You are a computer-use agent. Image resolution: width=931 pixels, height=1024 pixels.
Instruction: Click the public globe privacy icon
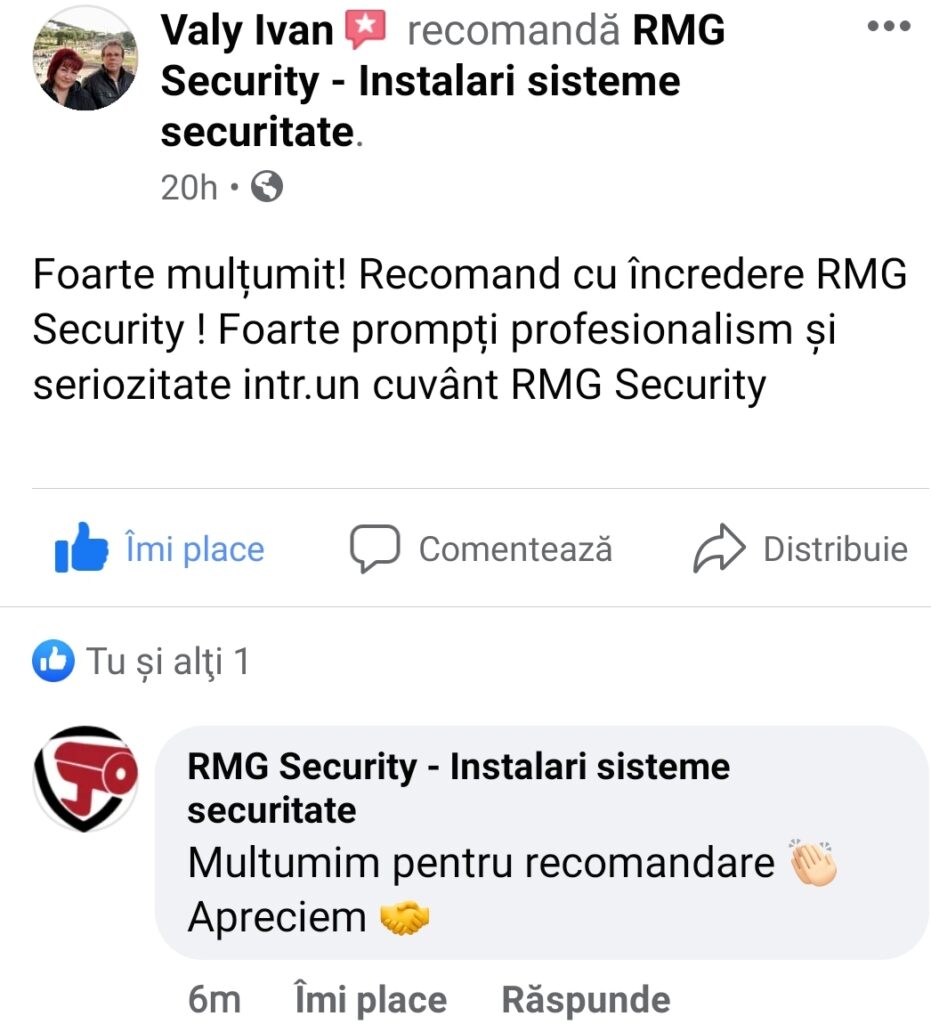coord(267,187)
